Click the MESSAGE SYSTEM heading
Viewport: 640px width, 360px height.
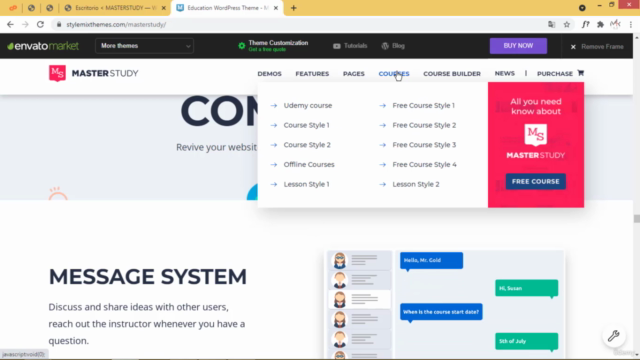coord(147,277)
